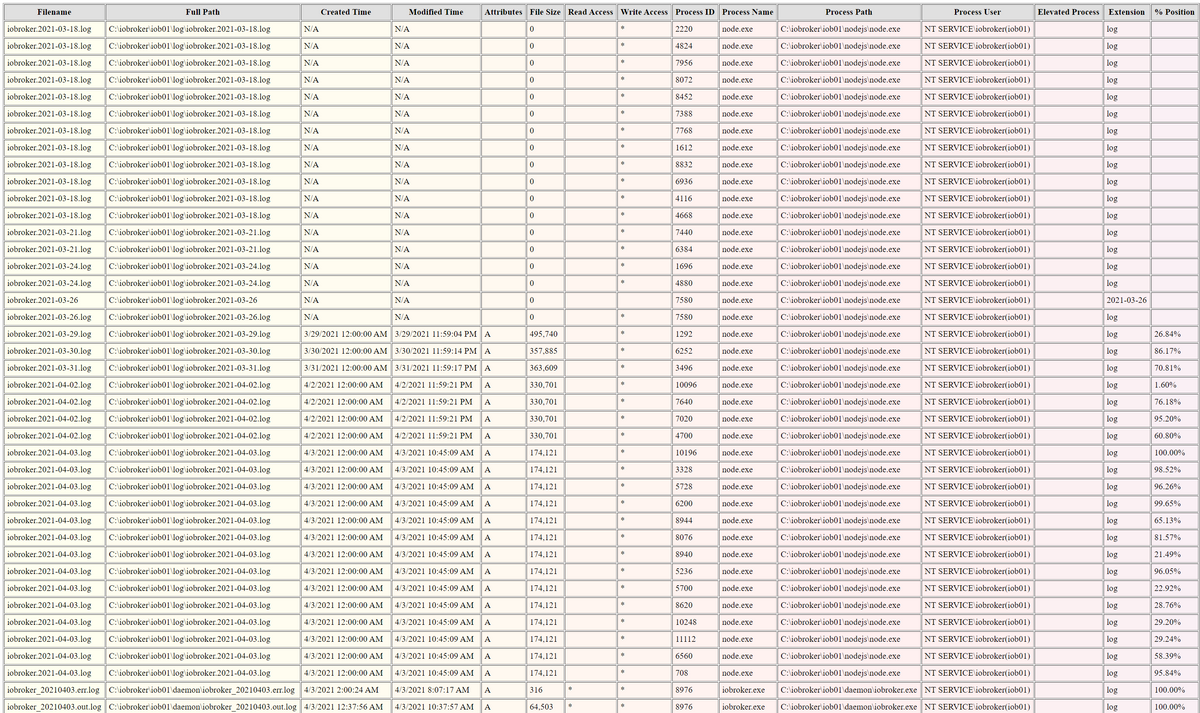Click file size value 363,609
The height and width of the screenshot is (713, 1200).
coord(545,368)
